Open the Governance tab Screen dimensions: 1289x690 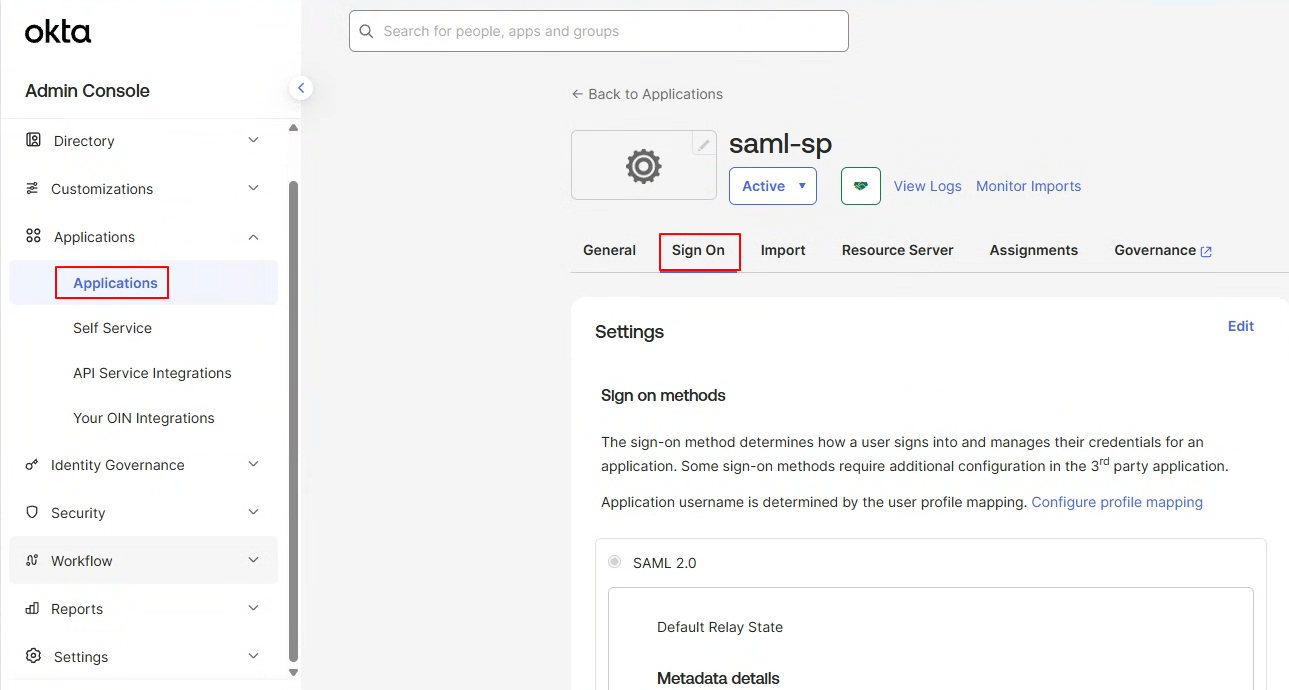tap(1163, 250)
